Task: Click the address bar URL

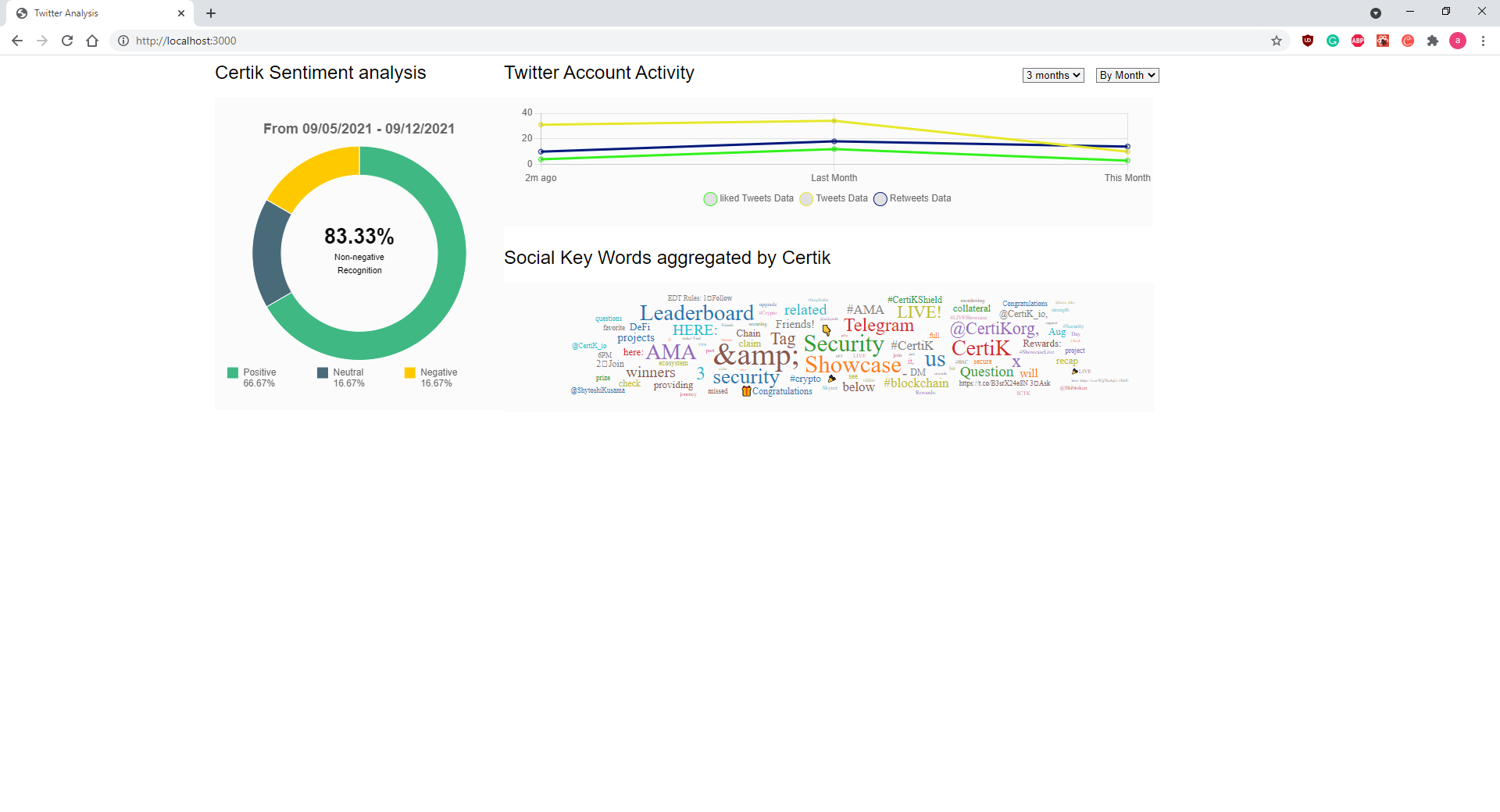Action: [186, 41]
